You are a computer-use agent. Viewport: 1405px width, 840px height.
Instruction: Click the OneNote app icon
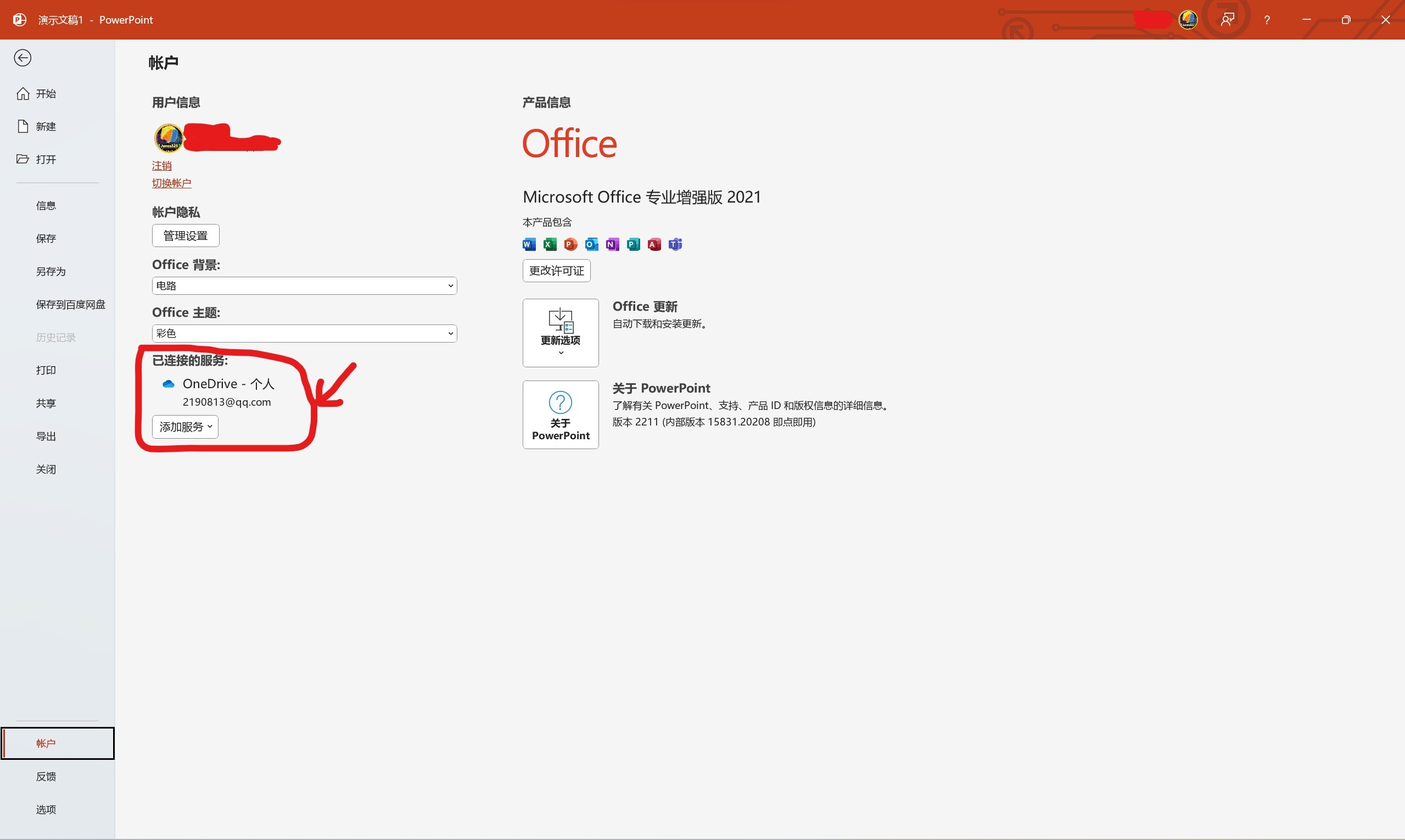point(613,244)
